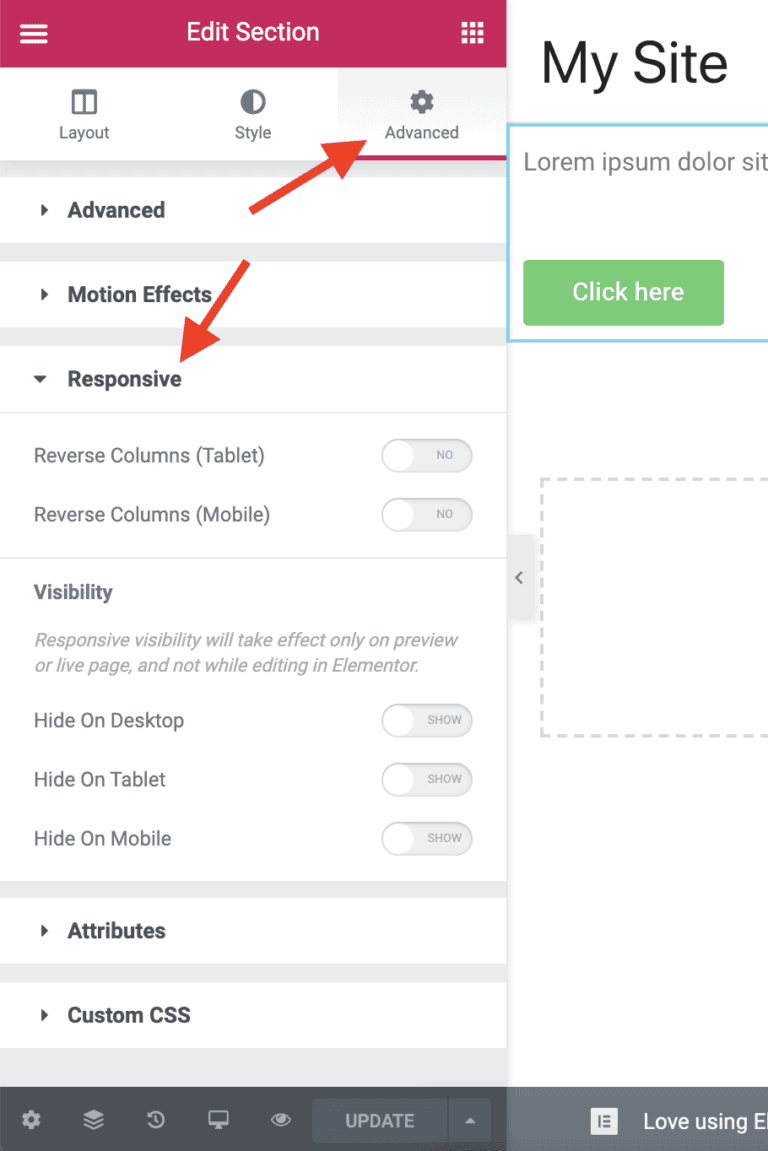
Task: Open the Navigator layers icon
Action: (x=93, y=1120)
